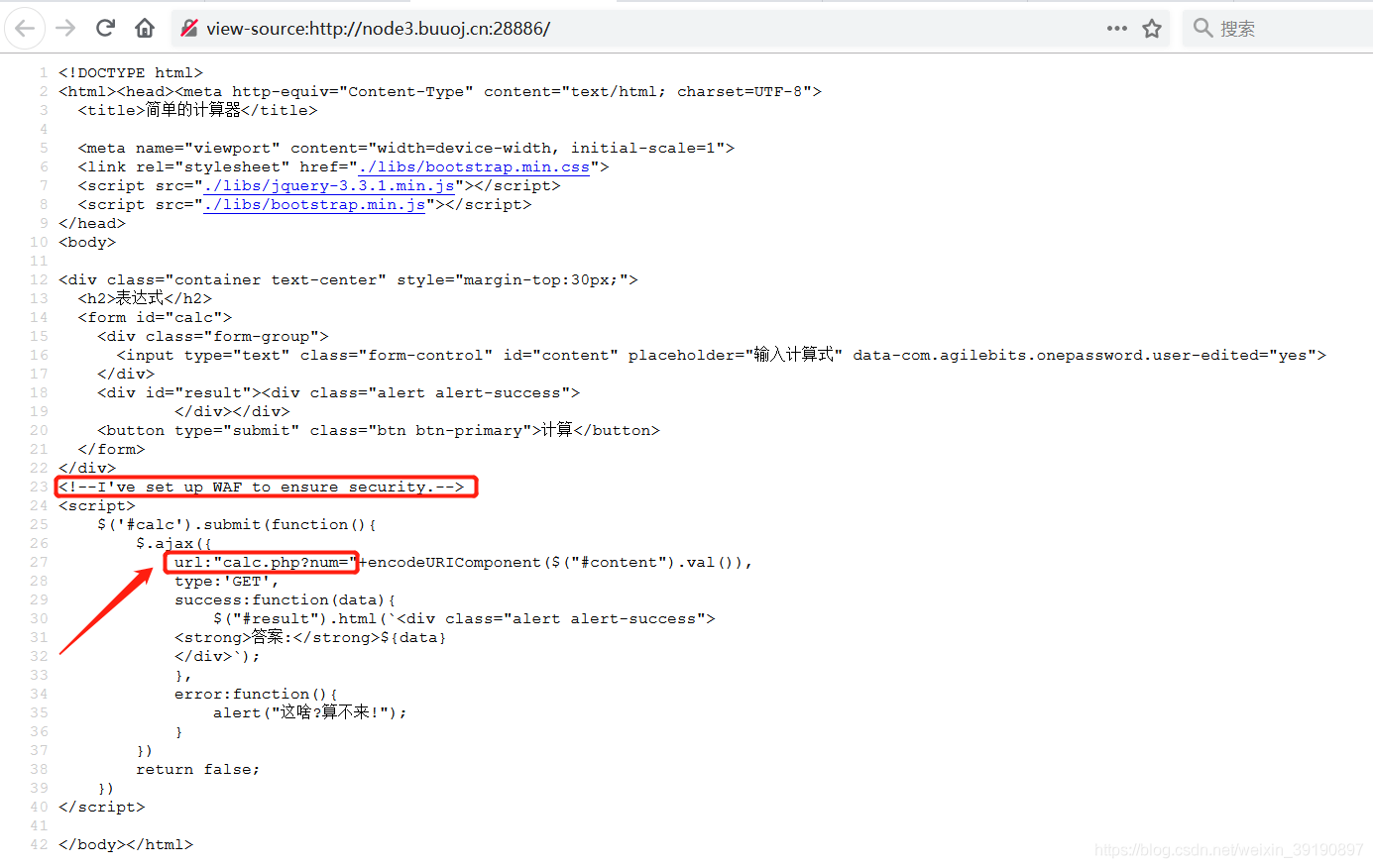The width and height of the screenshot is (1373, 868).
Task: Click the browser Back arrow button
Action: pyautogui.click(x=25, y=29)
